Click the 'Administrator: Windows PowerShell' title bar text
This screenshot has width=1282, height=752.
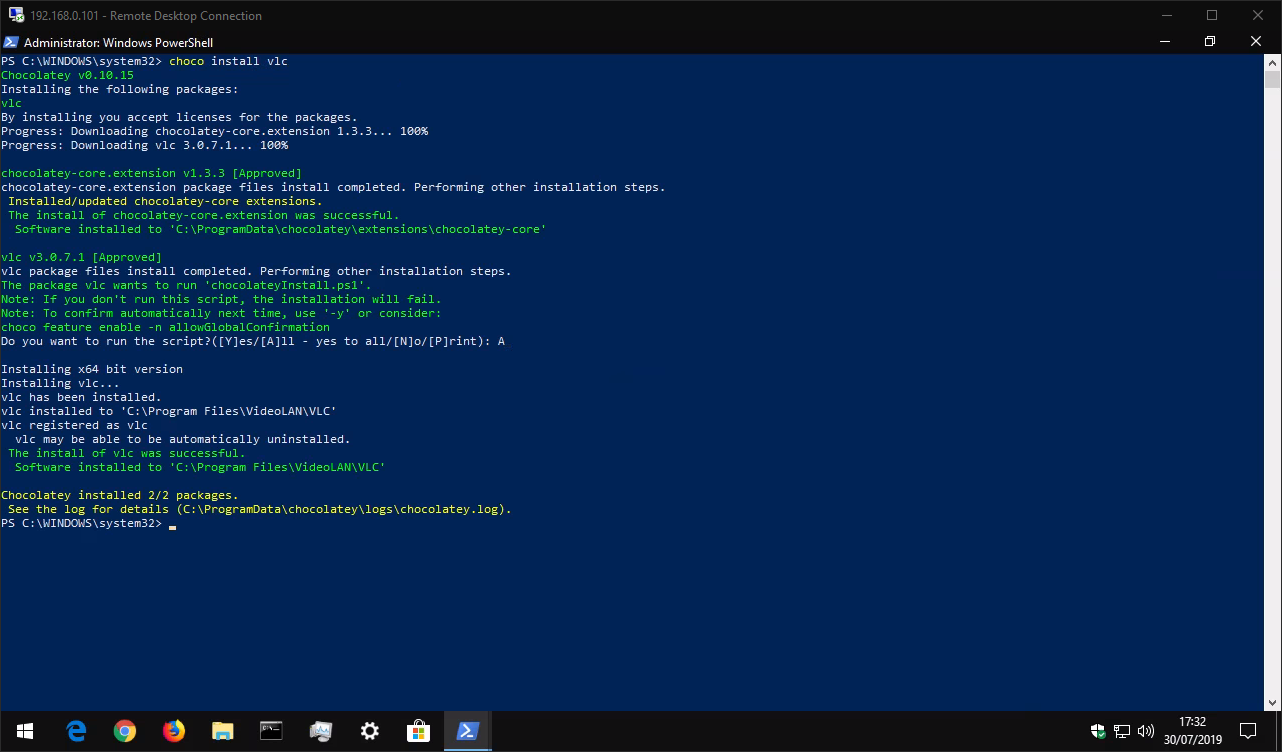point(118,42)
